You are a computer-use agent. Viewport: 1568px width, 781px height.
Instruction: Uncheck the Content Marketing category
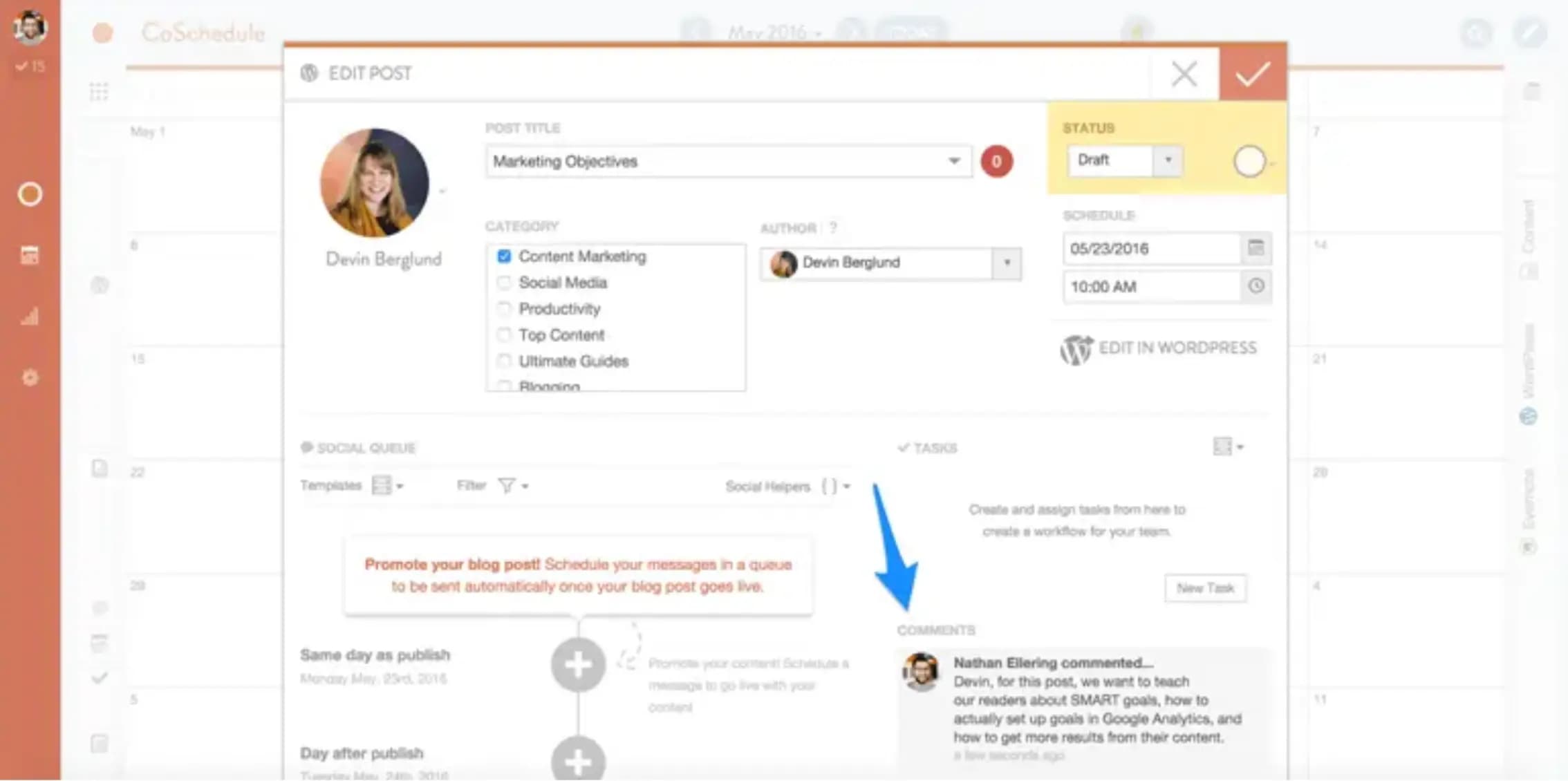(x=504, y=256)
